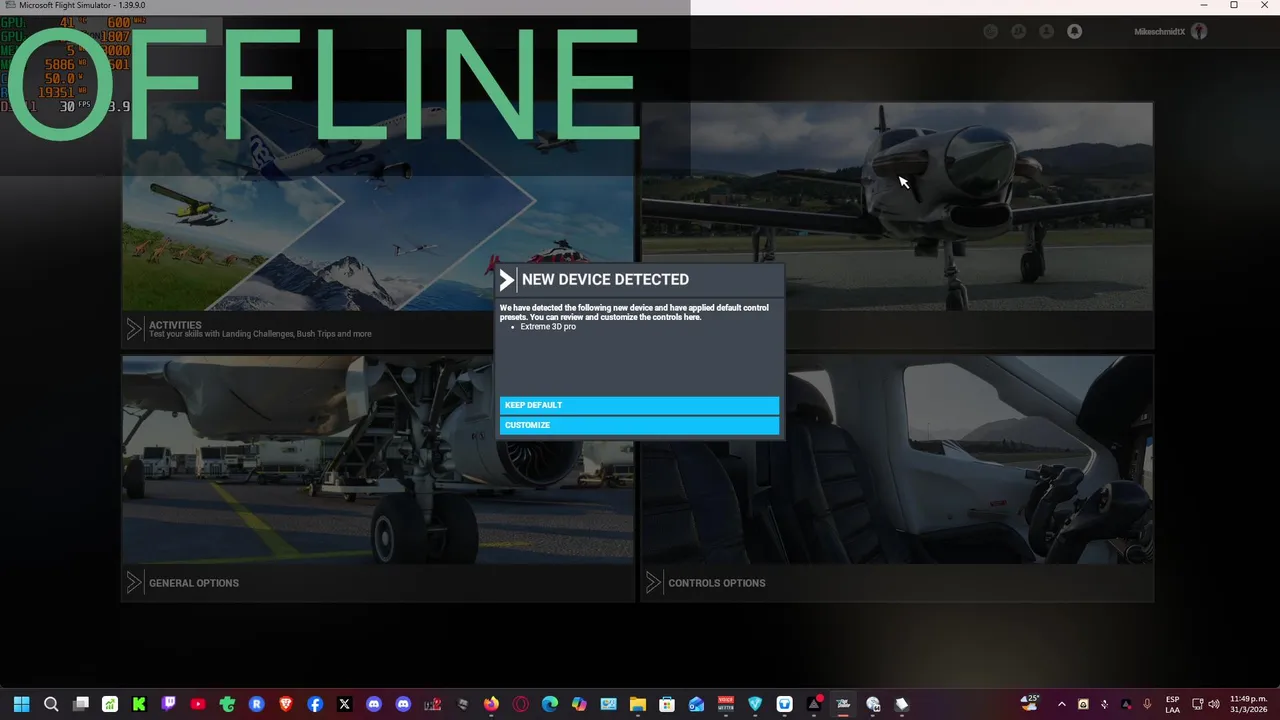Click the MikeschmidtX username
1280x720 pixels.
coord(1159,32)
